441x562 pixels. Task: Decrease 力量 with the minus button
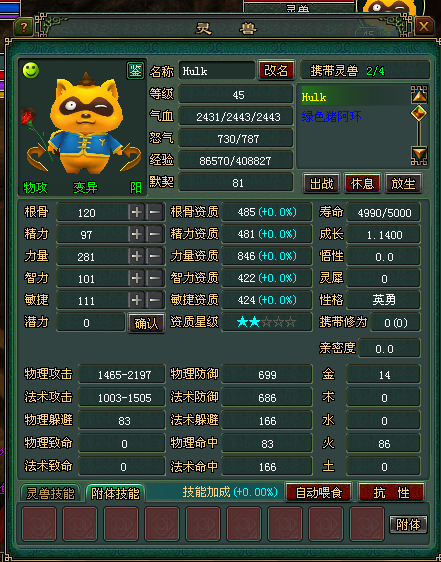155,256
